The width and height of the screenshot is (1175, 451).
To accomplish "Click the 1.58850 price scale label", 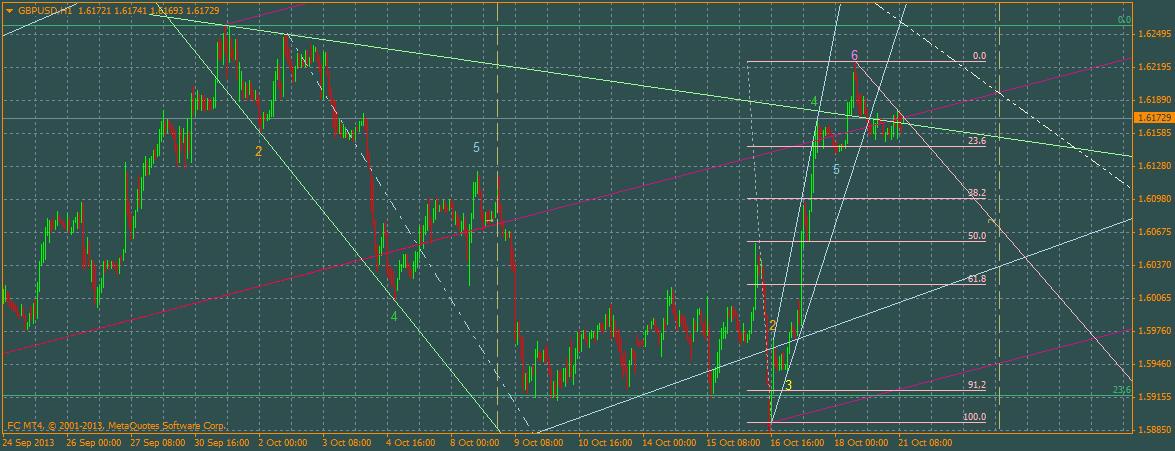I will tap(1154, 429).
